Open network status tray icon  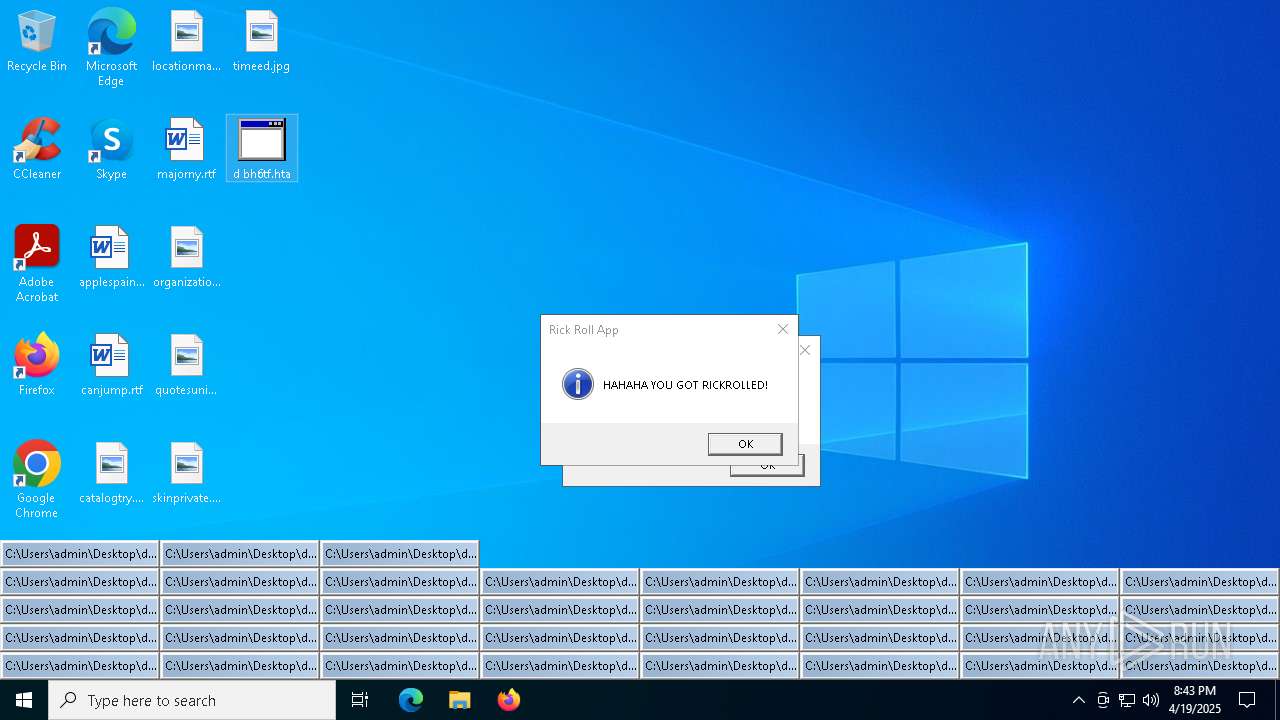click(1127, 700)
